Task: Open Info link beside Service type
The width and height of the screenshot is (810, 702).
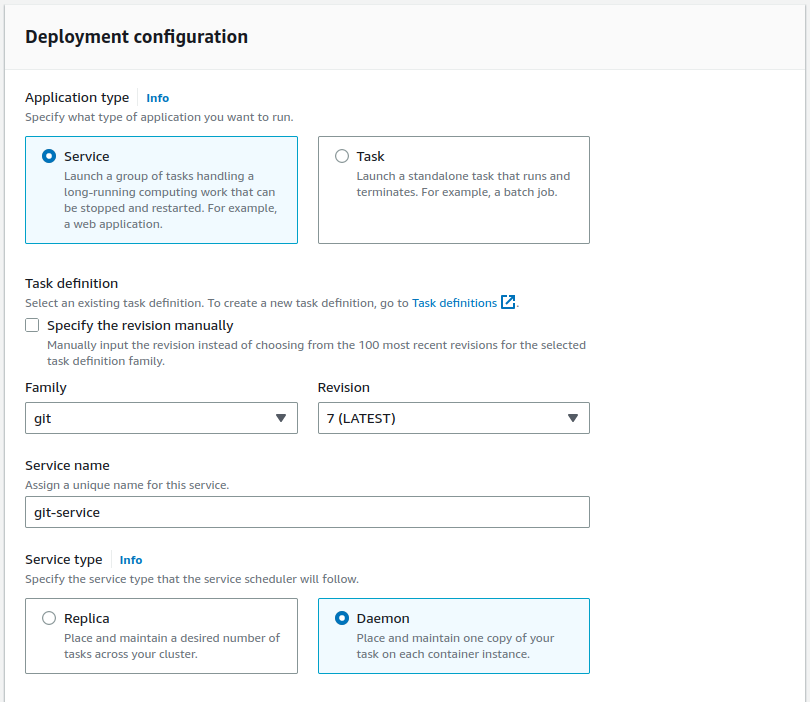Action: point(131,560)
